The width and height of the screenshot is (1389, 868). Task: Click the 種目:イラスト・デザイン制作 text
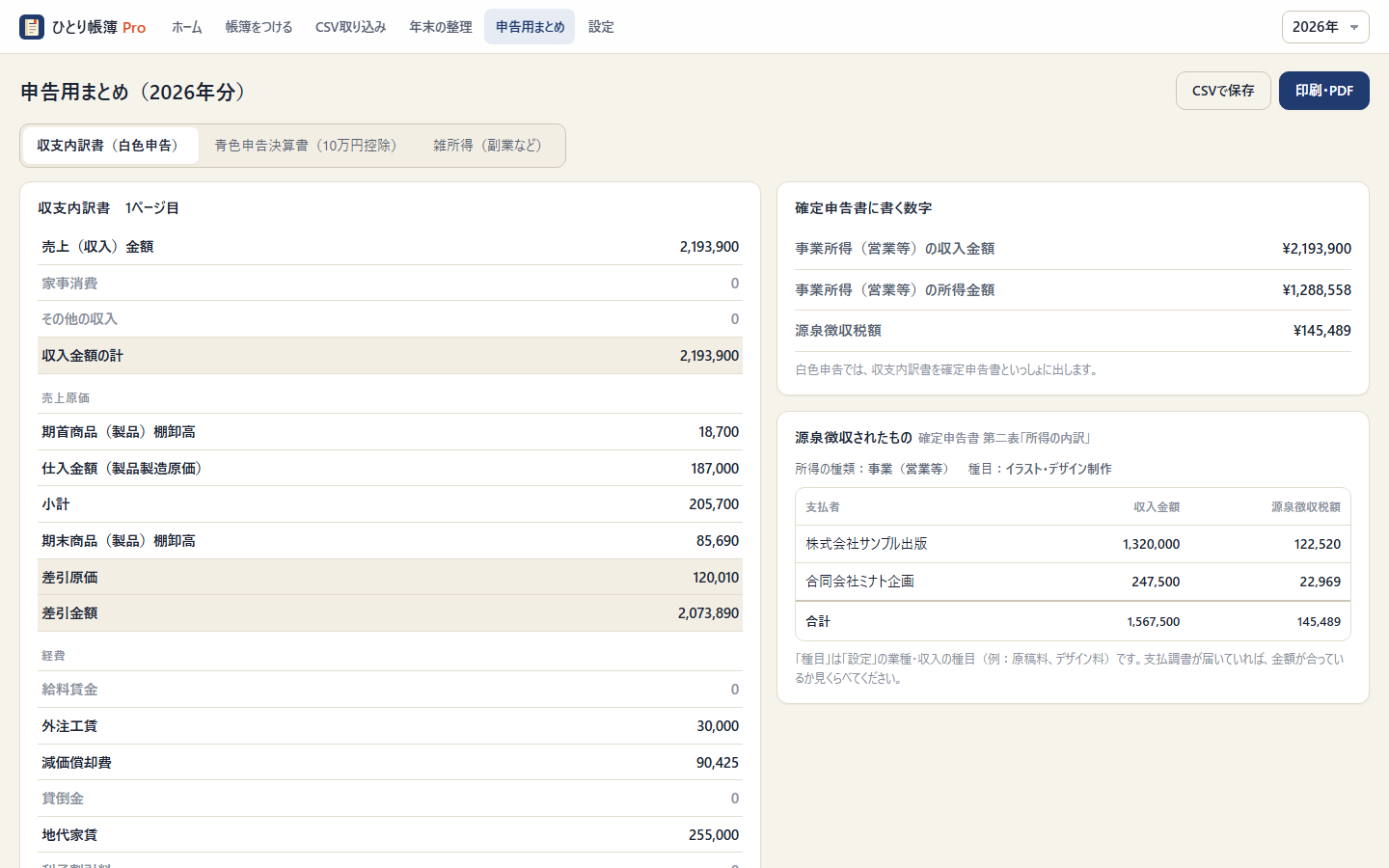pos(1040,469)
